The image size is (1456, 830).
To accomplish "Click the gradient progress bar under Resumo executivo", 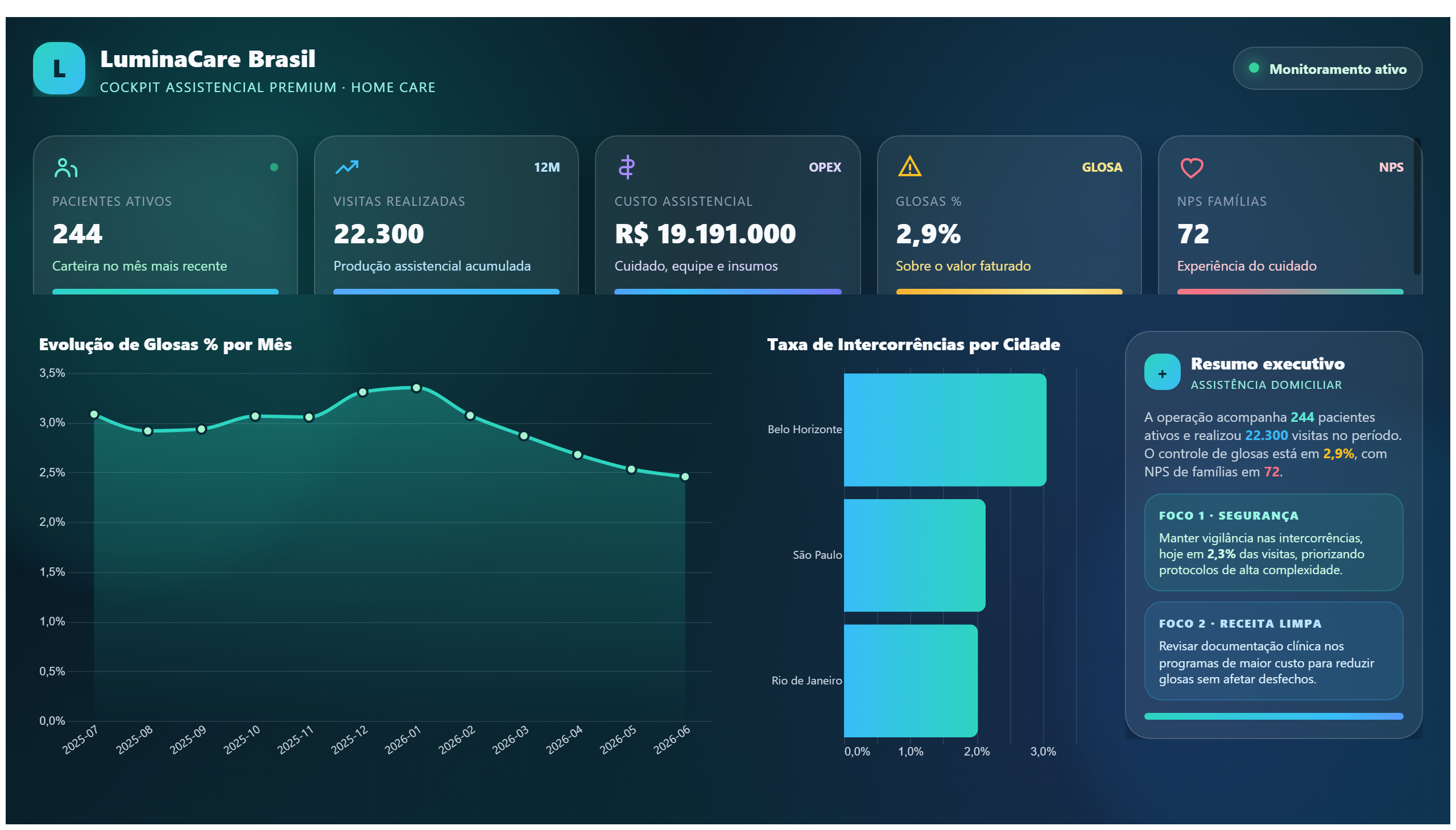I will (x=1273, y=716).
